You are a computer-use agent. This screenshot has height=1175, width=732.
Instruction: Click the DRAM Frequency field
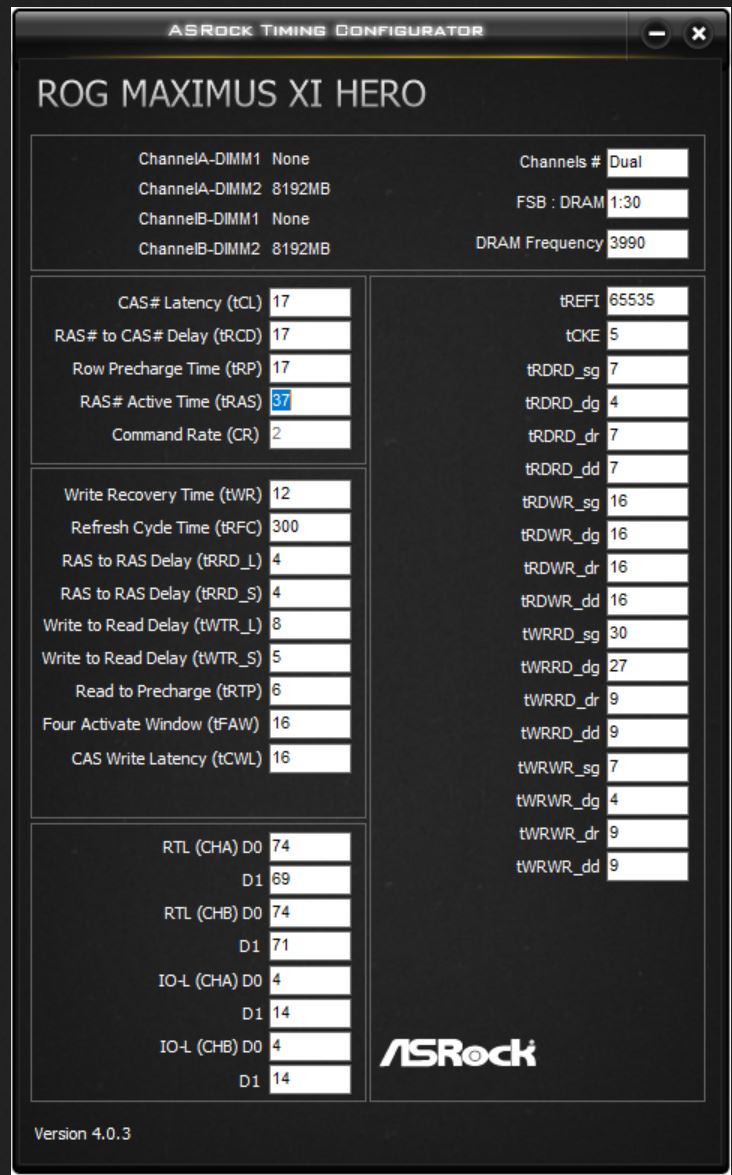tap(647, 243)
